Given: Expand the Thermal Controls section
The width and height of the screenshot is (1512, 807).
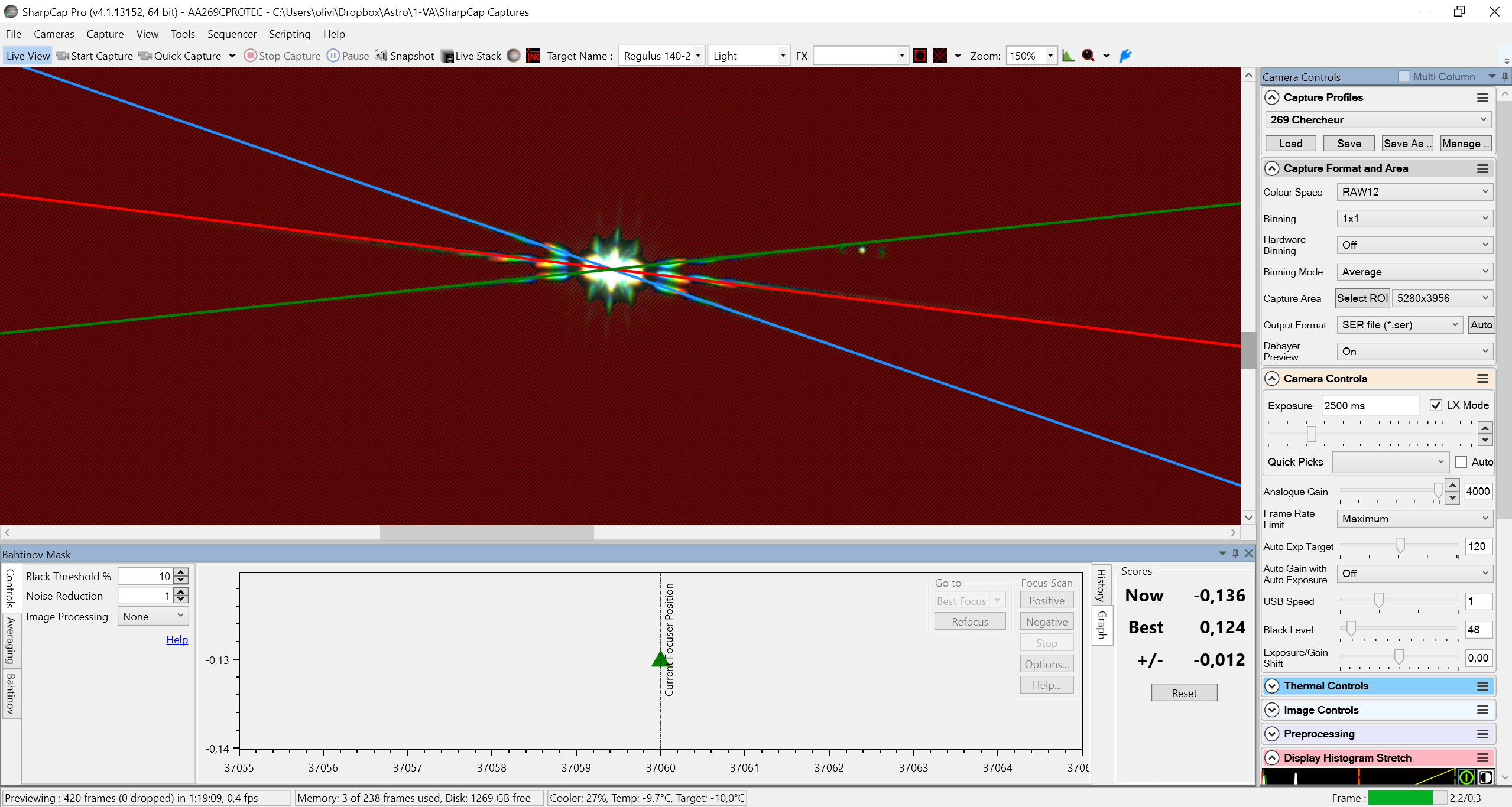Looking at the screenshot, I should [1272, 686].
